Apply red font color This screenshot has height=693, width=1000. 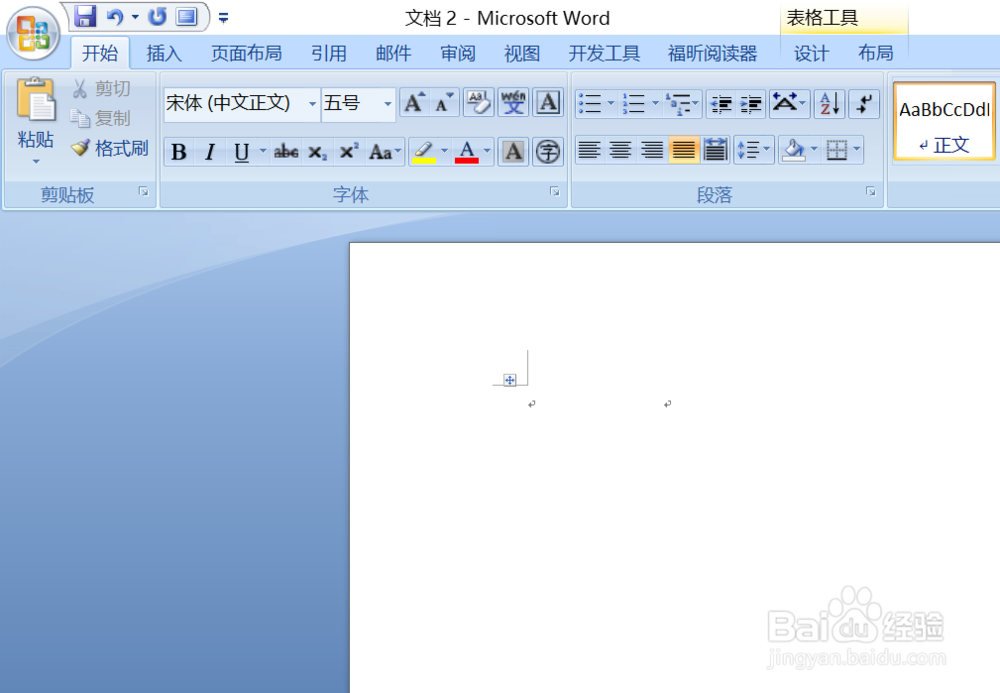point(467,152)
